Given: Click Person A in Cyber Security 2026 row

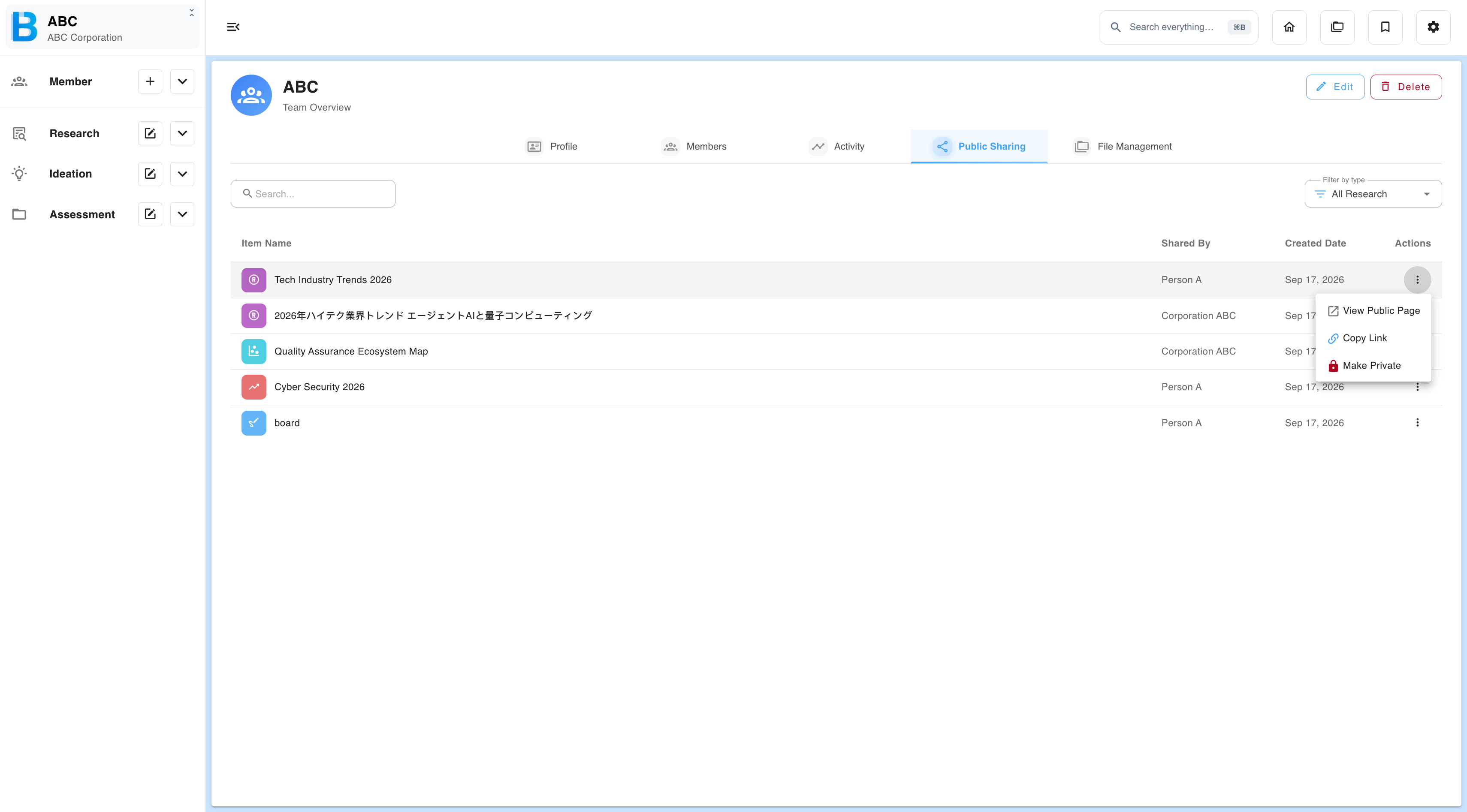Looking at the screenshot, I should (x=1181, y=387).
